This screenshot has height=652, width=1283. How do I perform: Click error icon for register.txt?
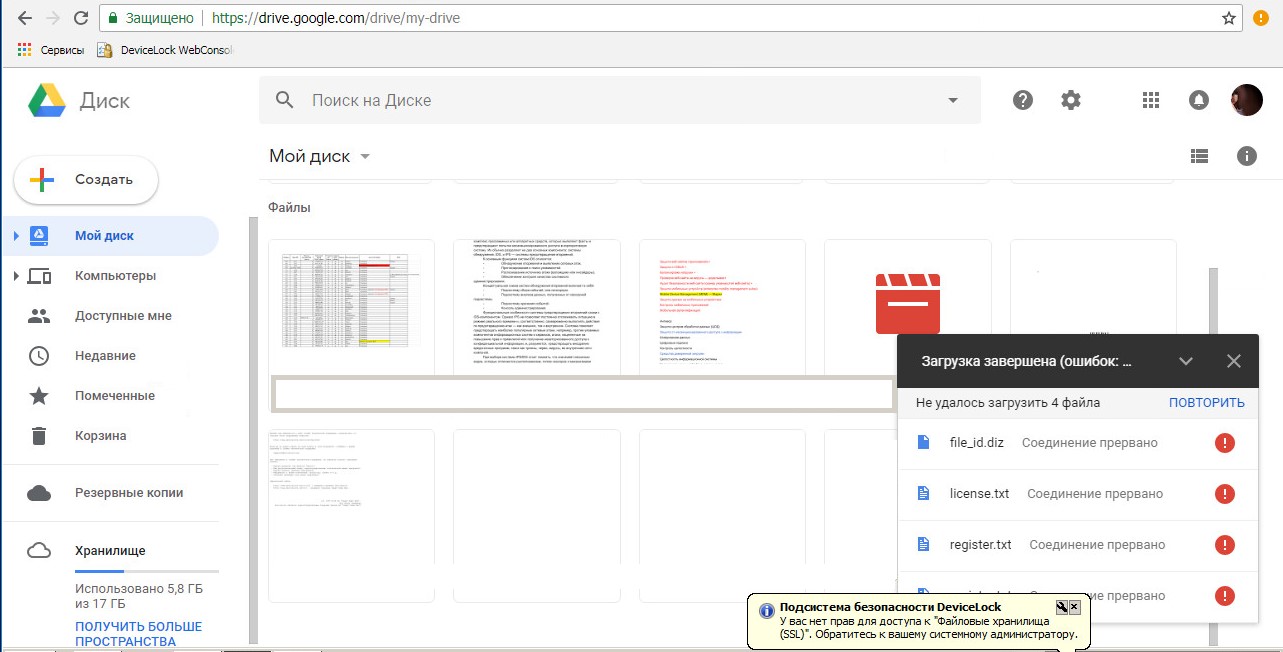point(1224,545)
